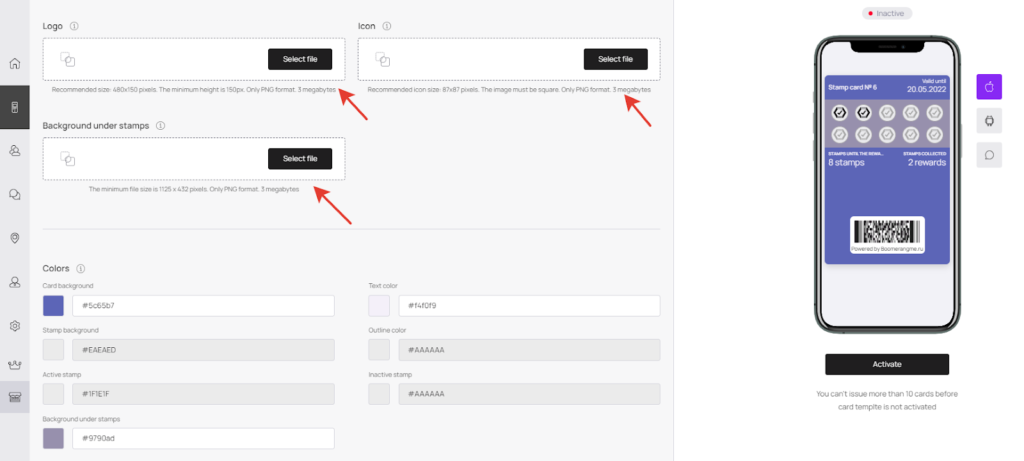Activate the card with Activate button
This screenshot has width=1024, height=461.
pyautogui.click(x=886, y=364)
